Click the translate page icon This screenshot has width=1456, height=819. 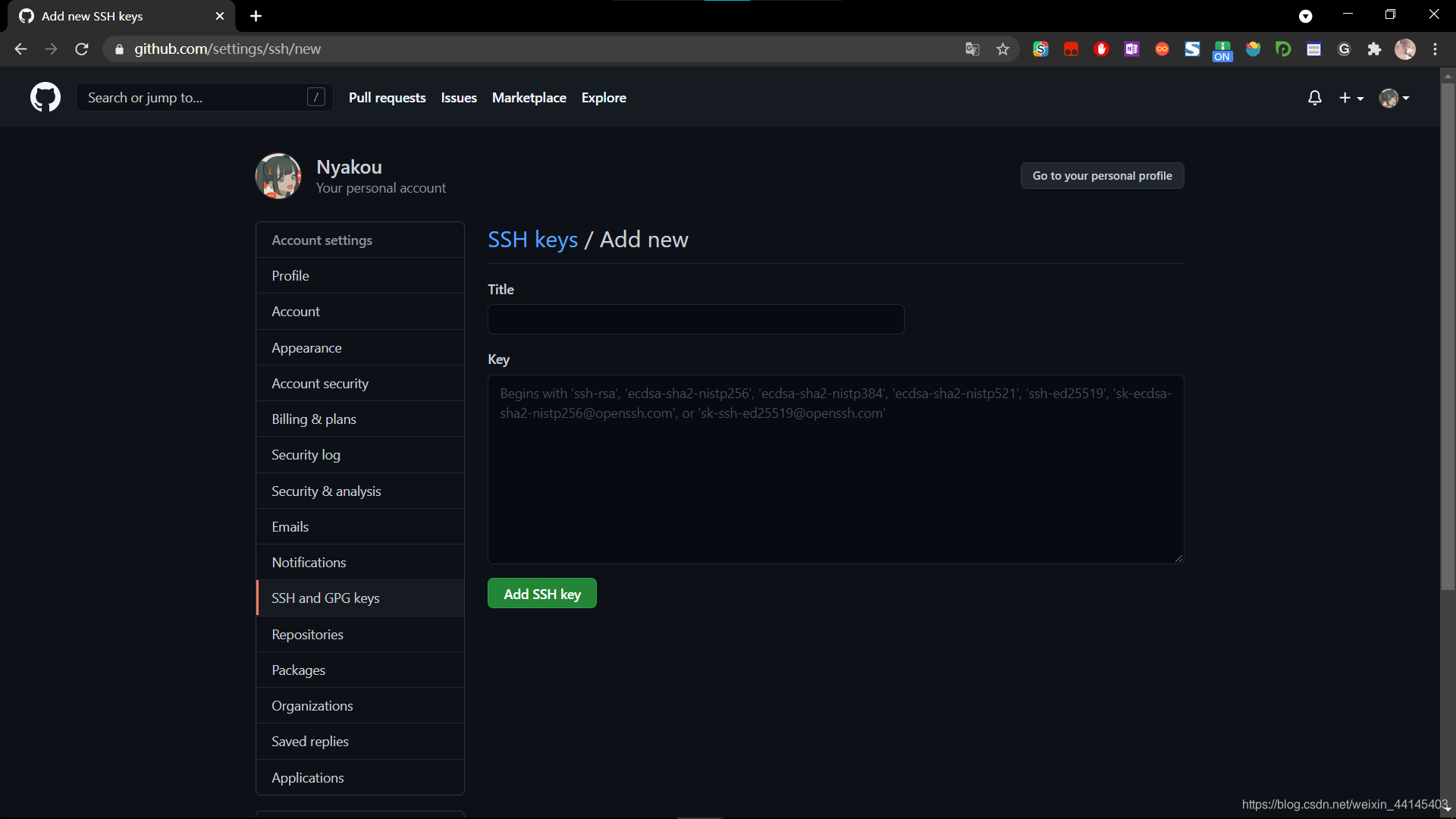(972, 49)
